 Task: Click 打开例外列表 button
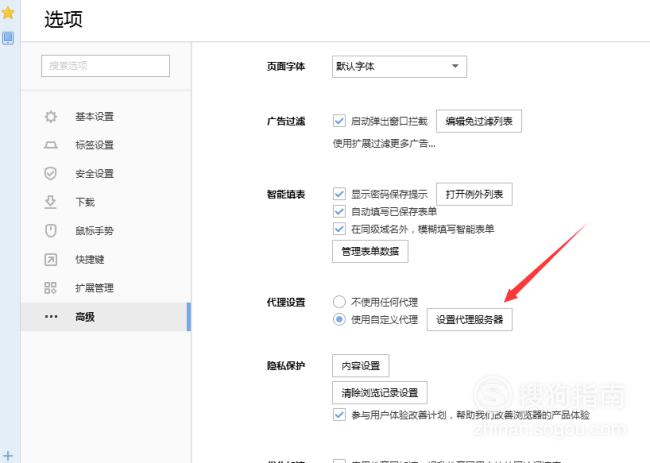pos(474,194)
